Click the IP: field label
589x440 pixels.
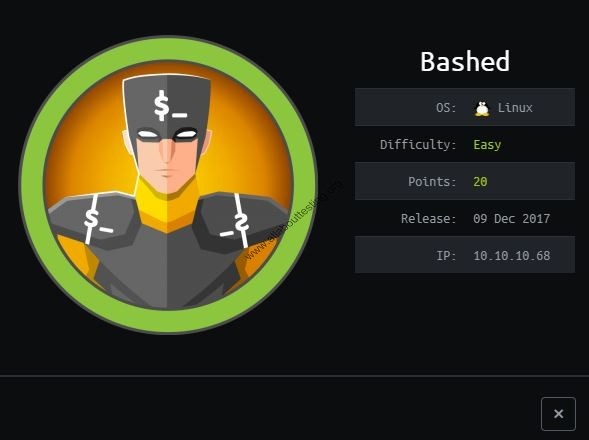[x=446, y=256]
